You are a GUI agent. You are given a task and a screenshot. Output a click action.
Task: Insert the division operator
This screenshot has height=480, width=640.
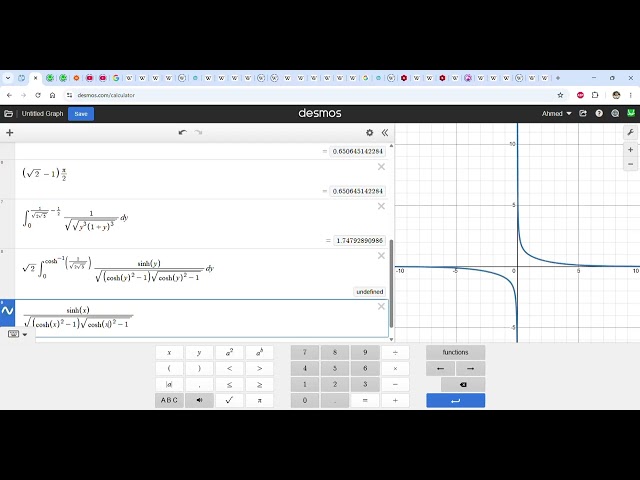(x=395, y=353)
